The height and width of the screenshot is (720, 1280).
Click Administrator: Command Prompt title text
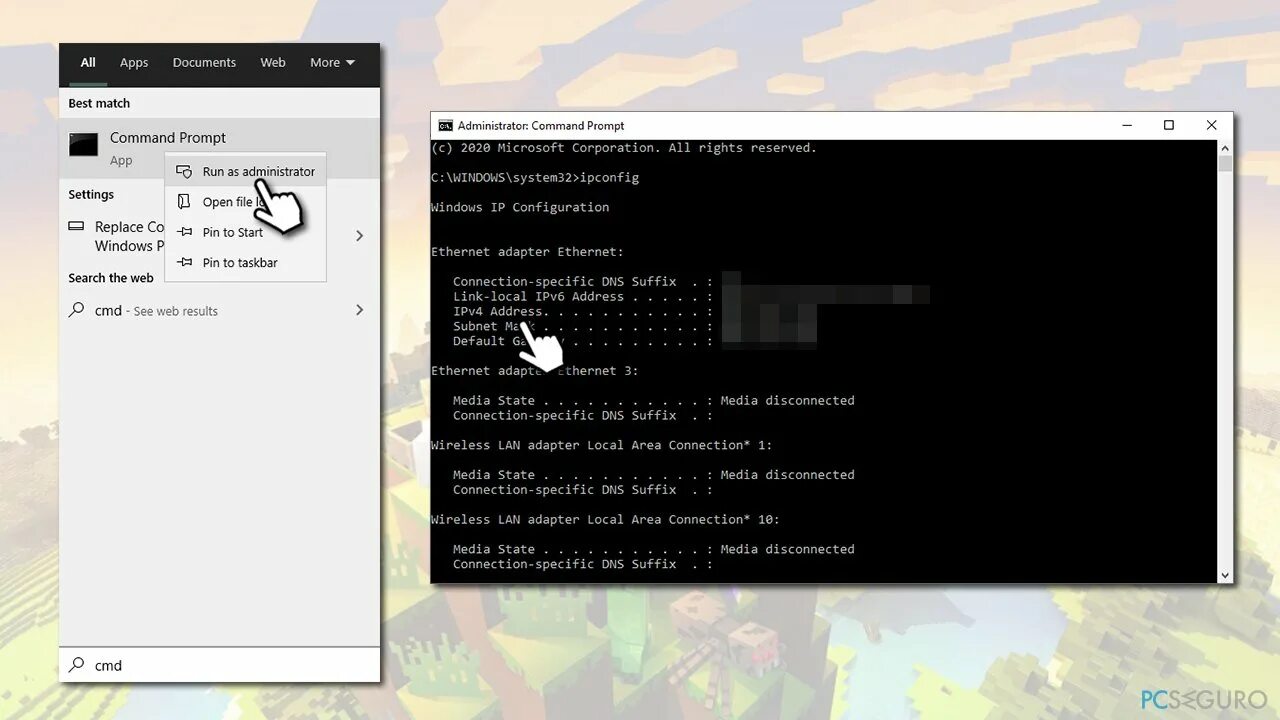tap(541, 126)
